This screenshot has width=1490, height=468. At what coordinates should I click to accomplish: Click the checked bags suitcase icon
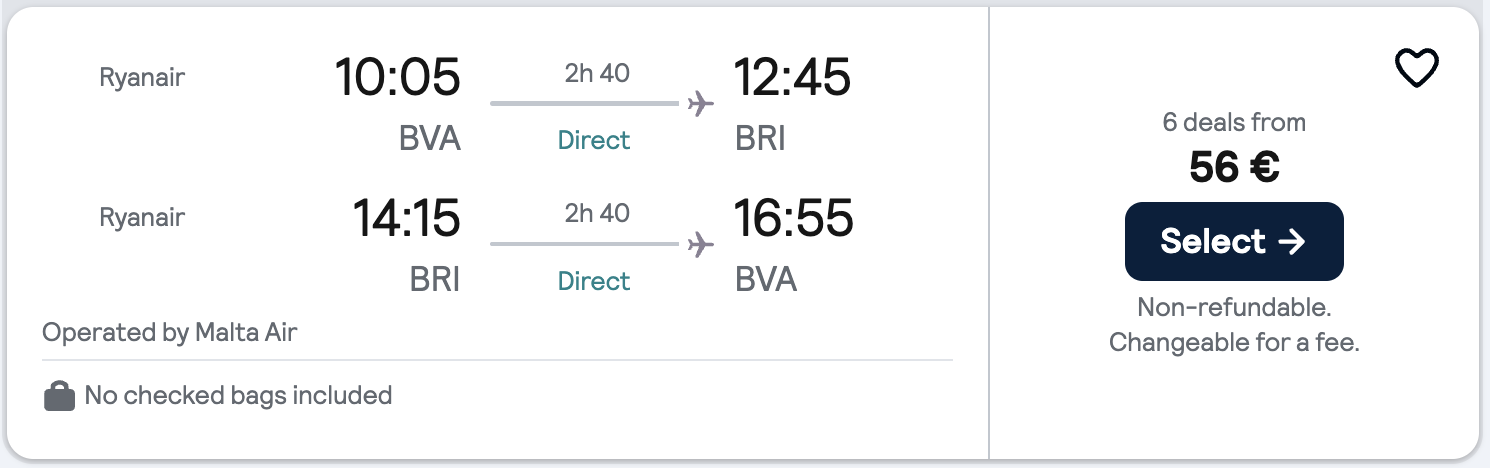[60, 397]
